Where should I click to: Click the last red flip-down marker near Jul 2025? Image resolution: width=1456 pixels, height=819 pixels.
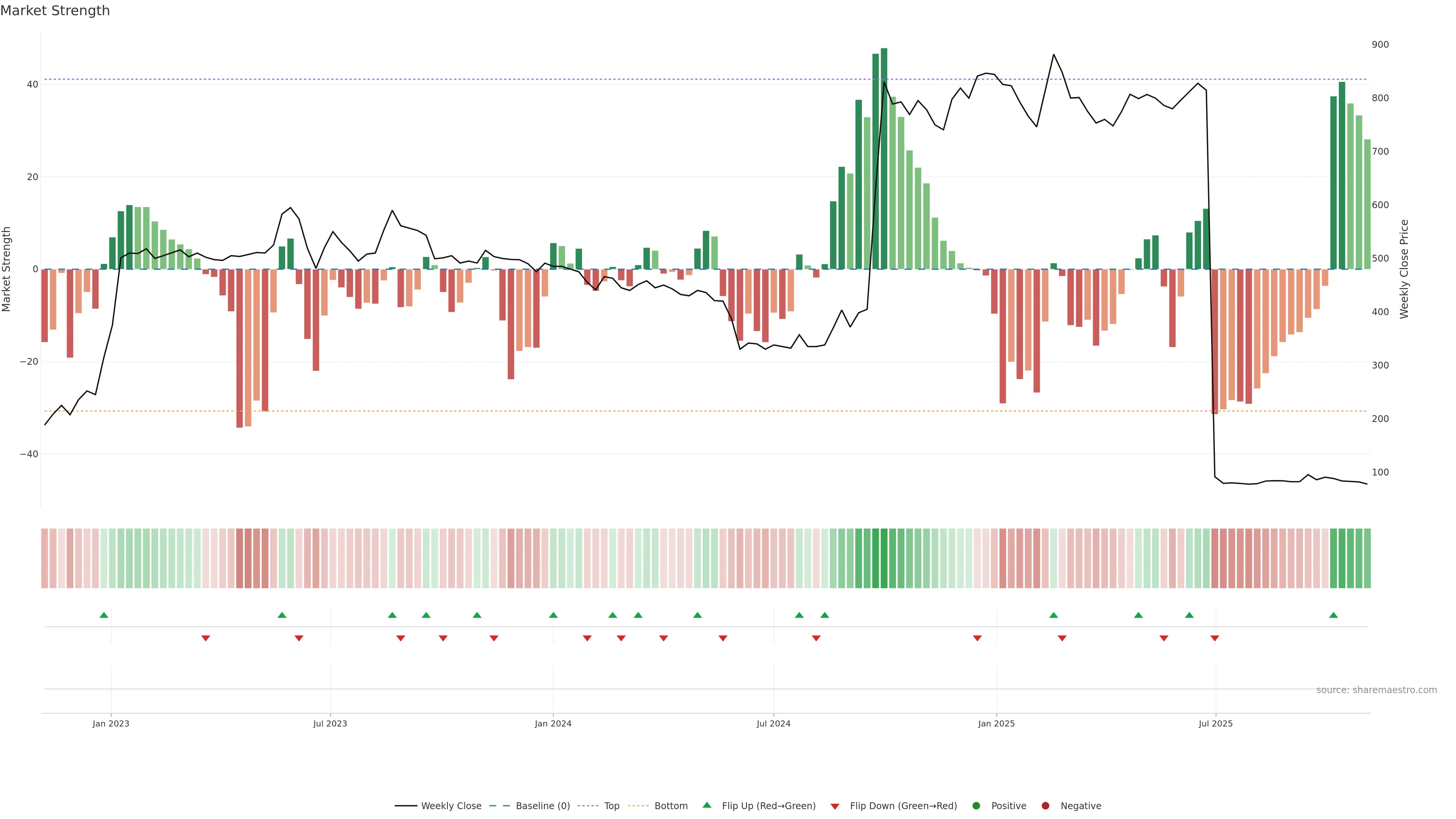pos(1214,638)
